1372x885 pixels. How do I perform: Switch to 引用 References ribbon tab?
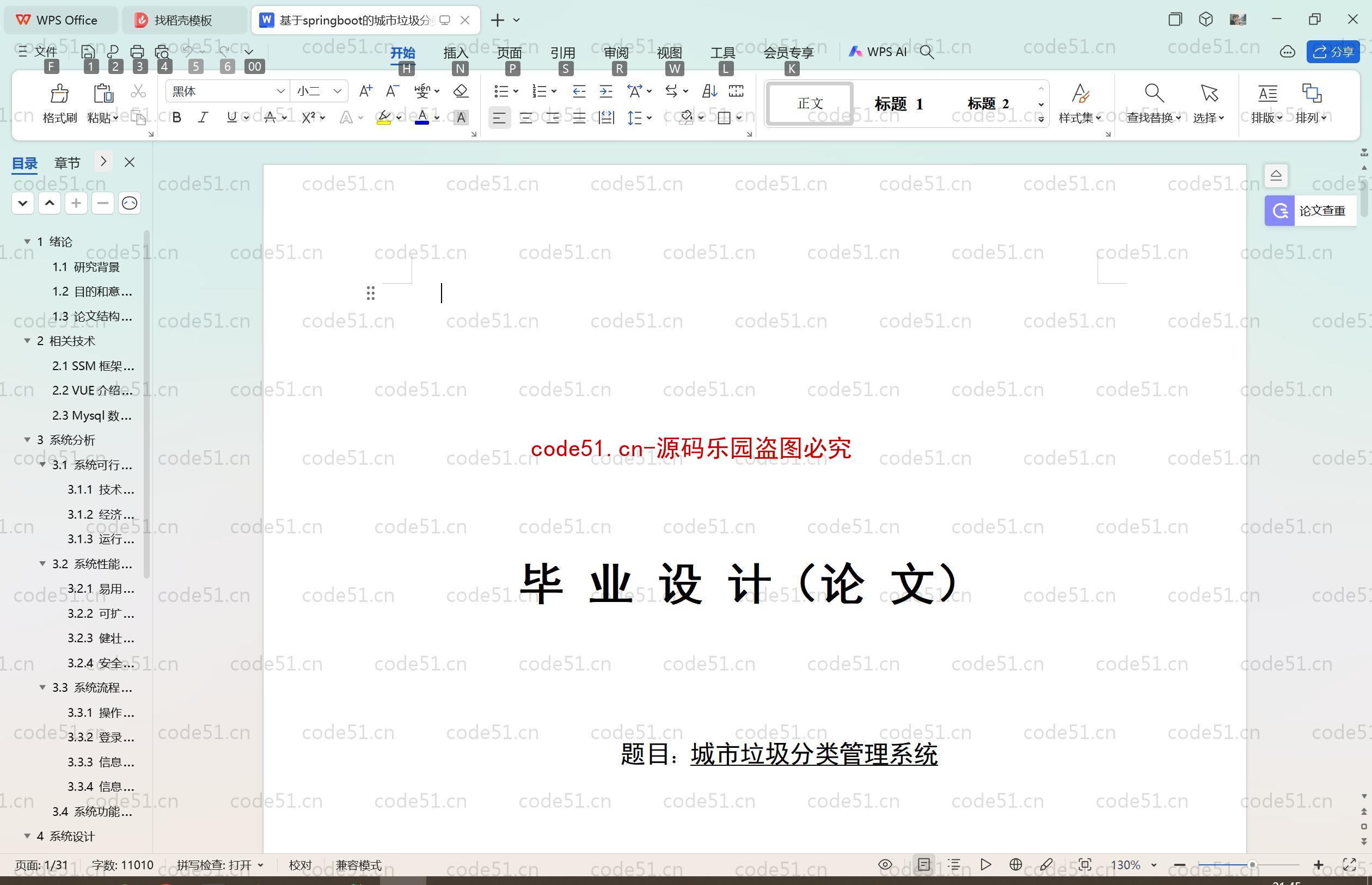pos(563,50)
